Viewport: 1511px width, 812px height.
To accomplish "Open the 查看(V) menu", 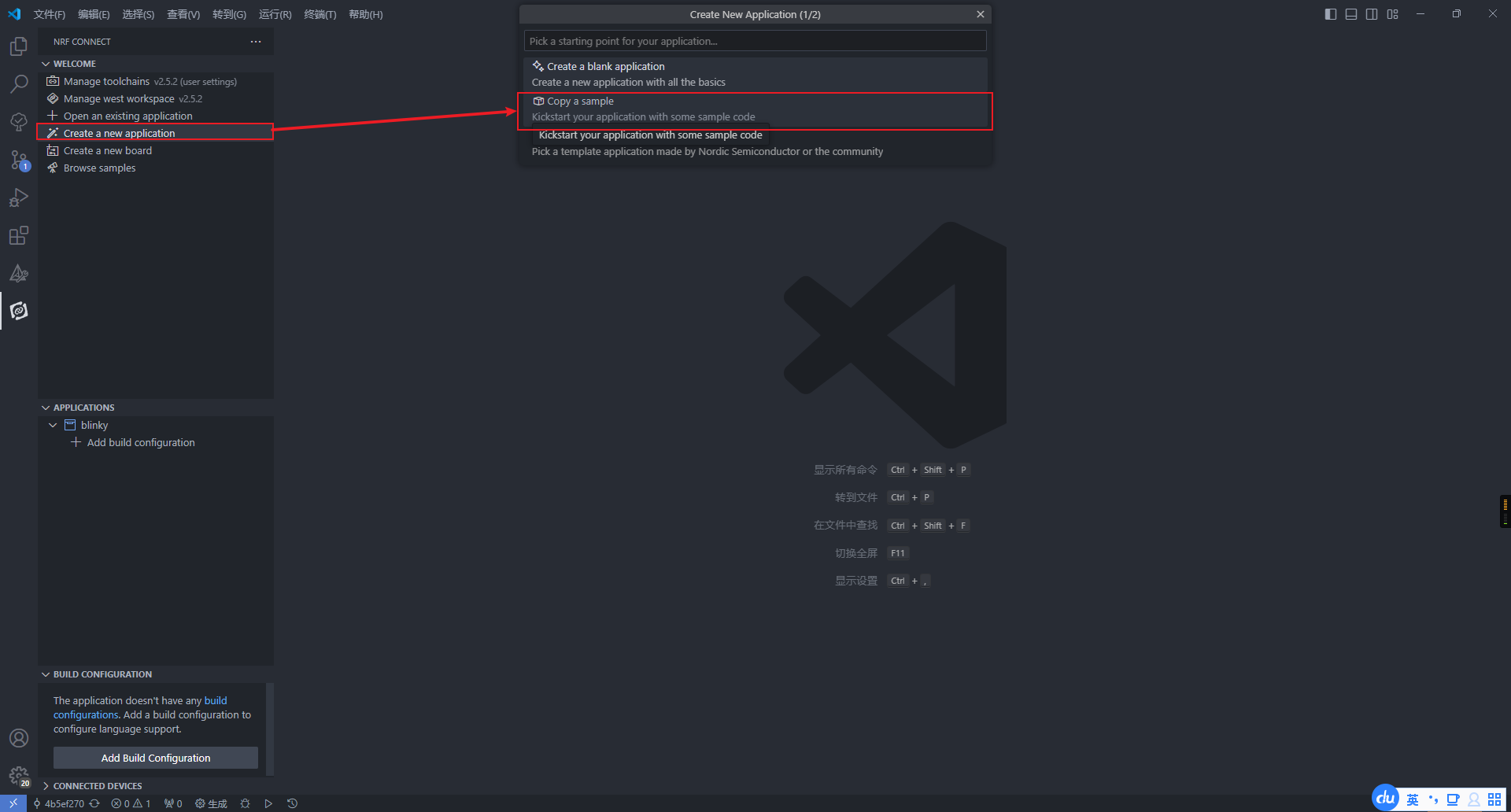I will pyautogui.click(x=183, y=14).
